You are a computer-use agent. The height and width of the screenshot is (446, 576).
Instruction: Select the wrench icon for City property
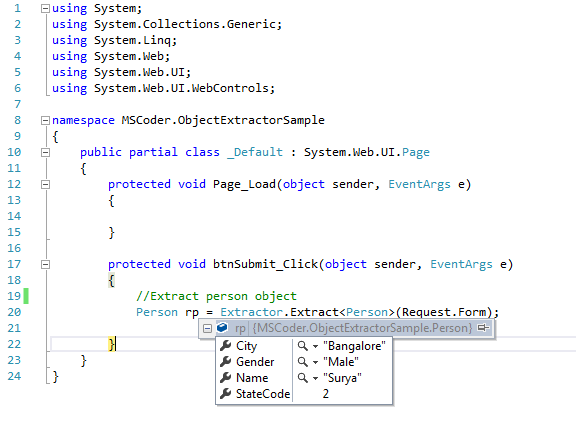click(x=225, y=346)
